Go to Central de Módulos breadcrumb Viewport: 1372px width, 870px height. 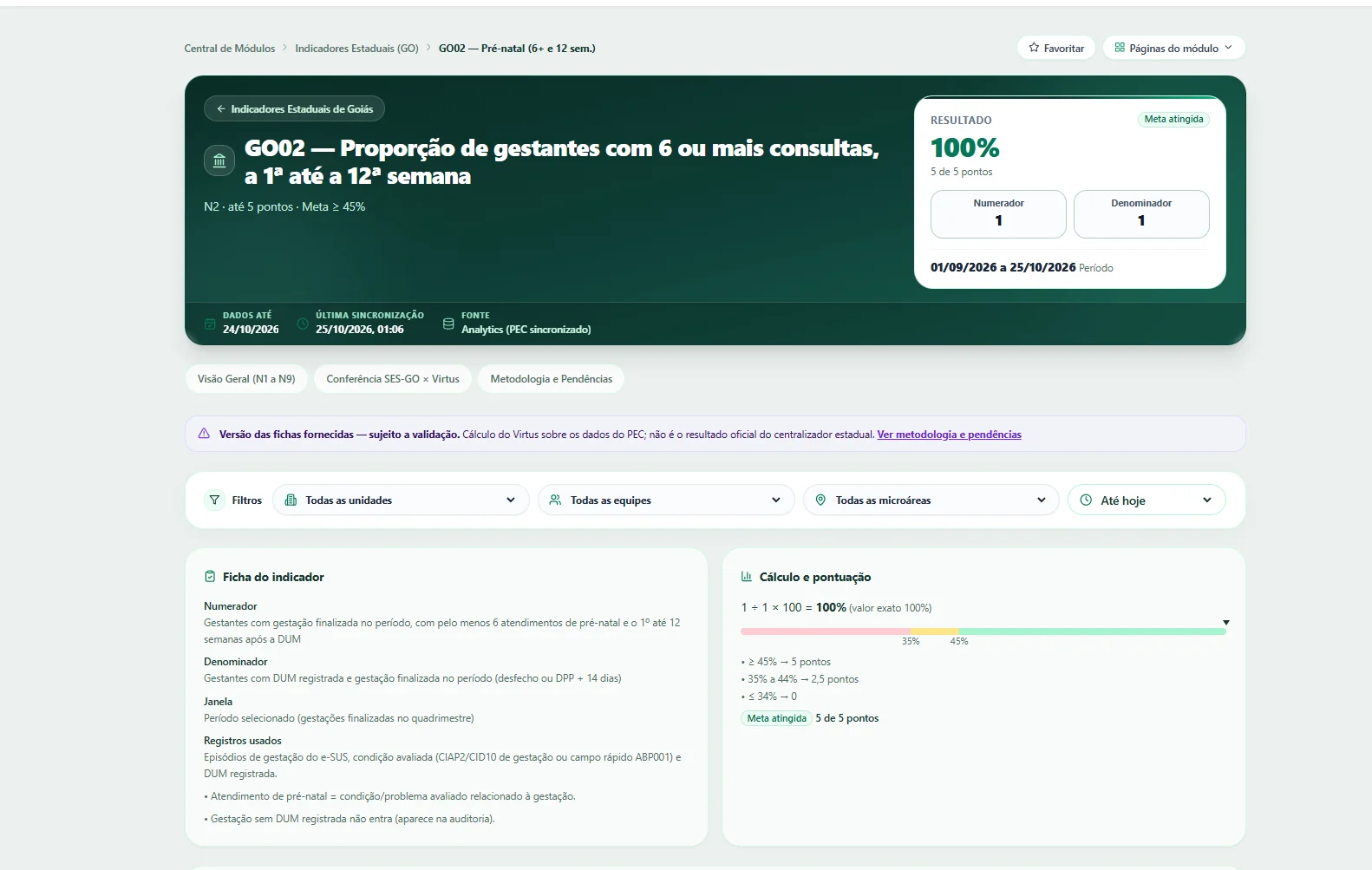pyautogui.click(x=230, y=49)
